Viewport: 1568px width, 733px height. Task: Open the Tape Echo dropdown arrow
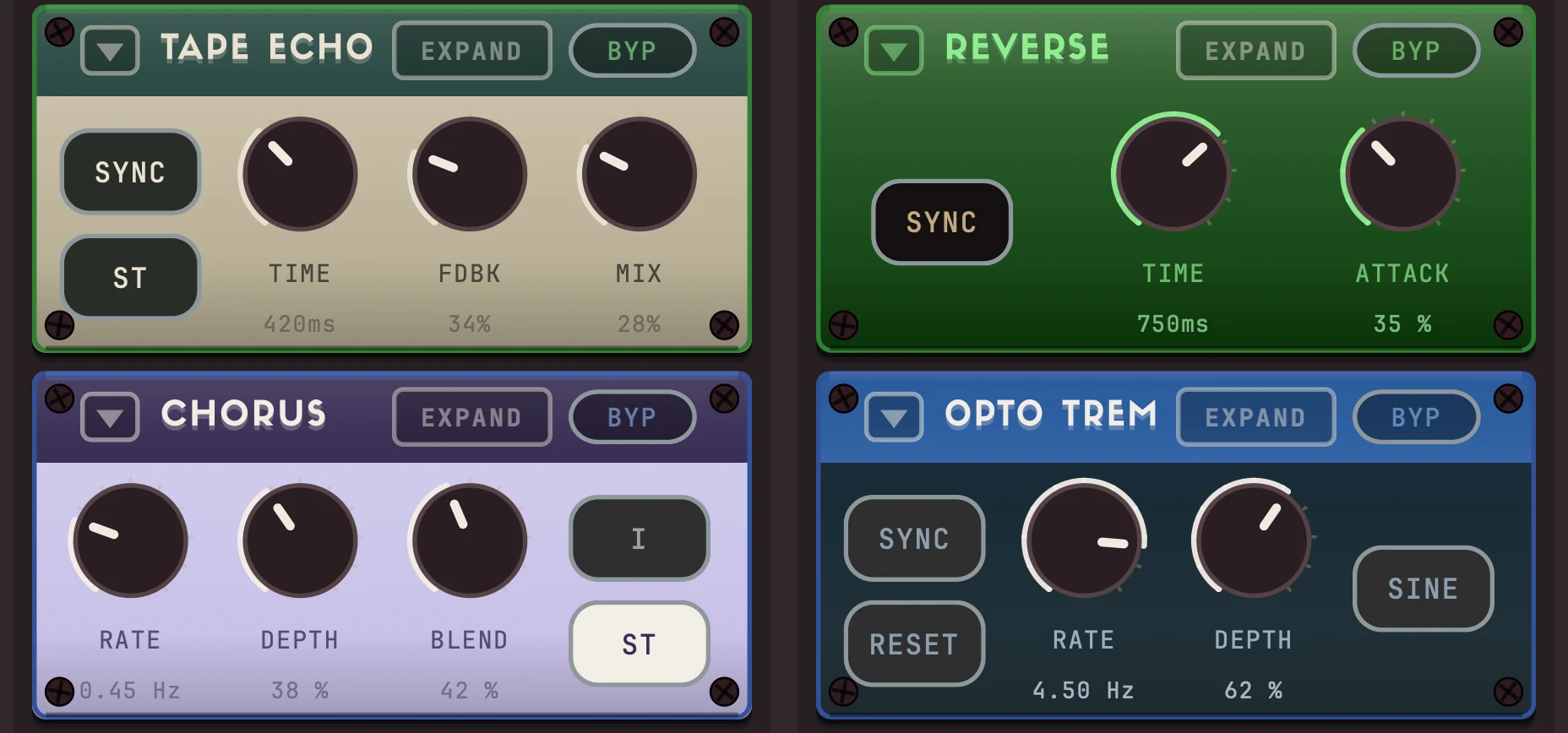[110, 51]
